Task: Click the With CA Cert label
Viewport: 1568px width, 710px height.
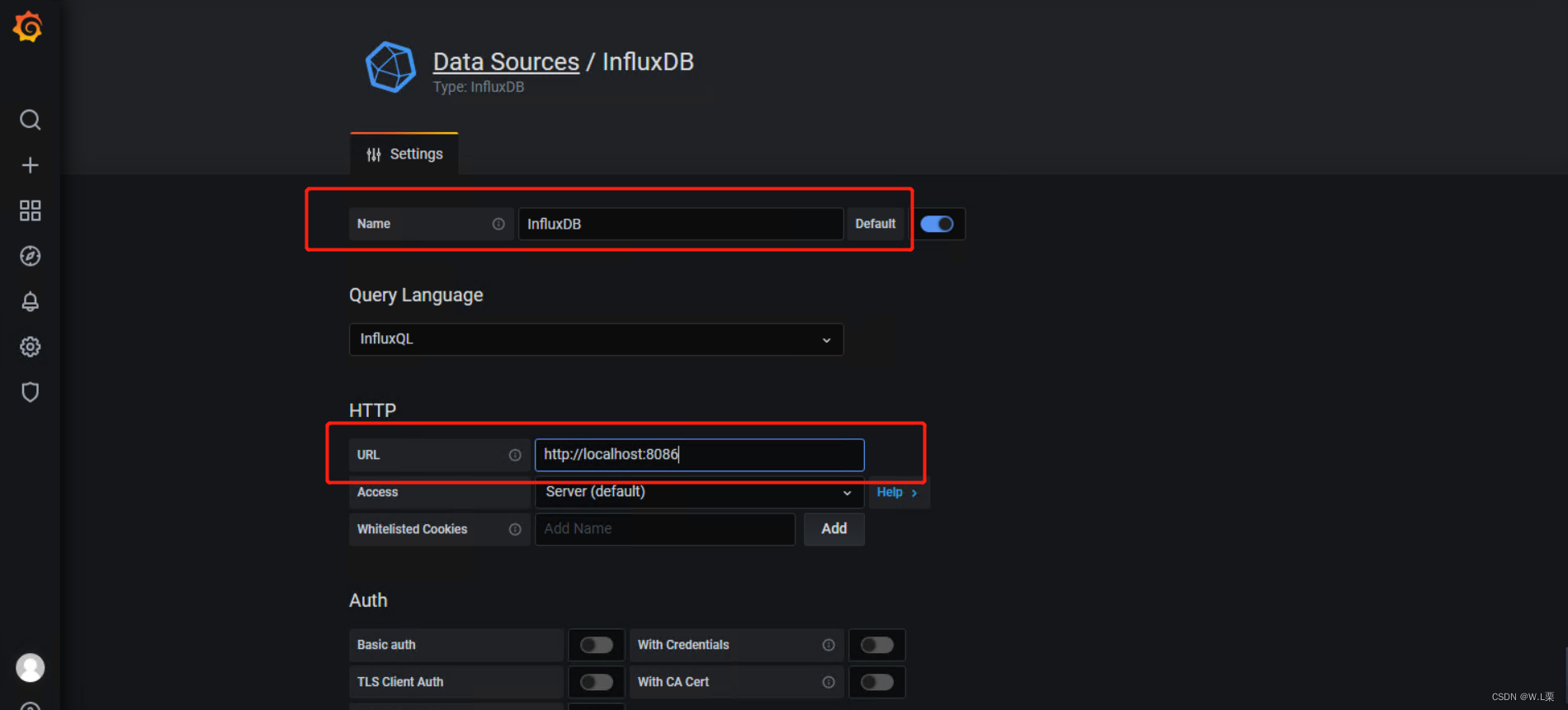Action: 673,682
